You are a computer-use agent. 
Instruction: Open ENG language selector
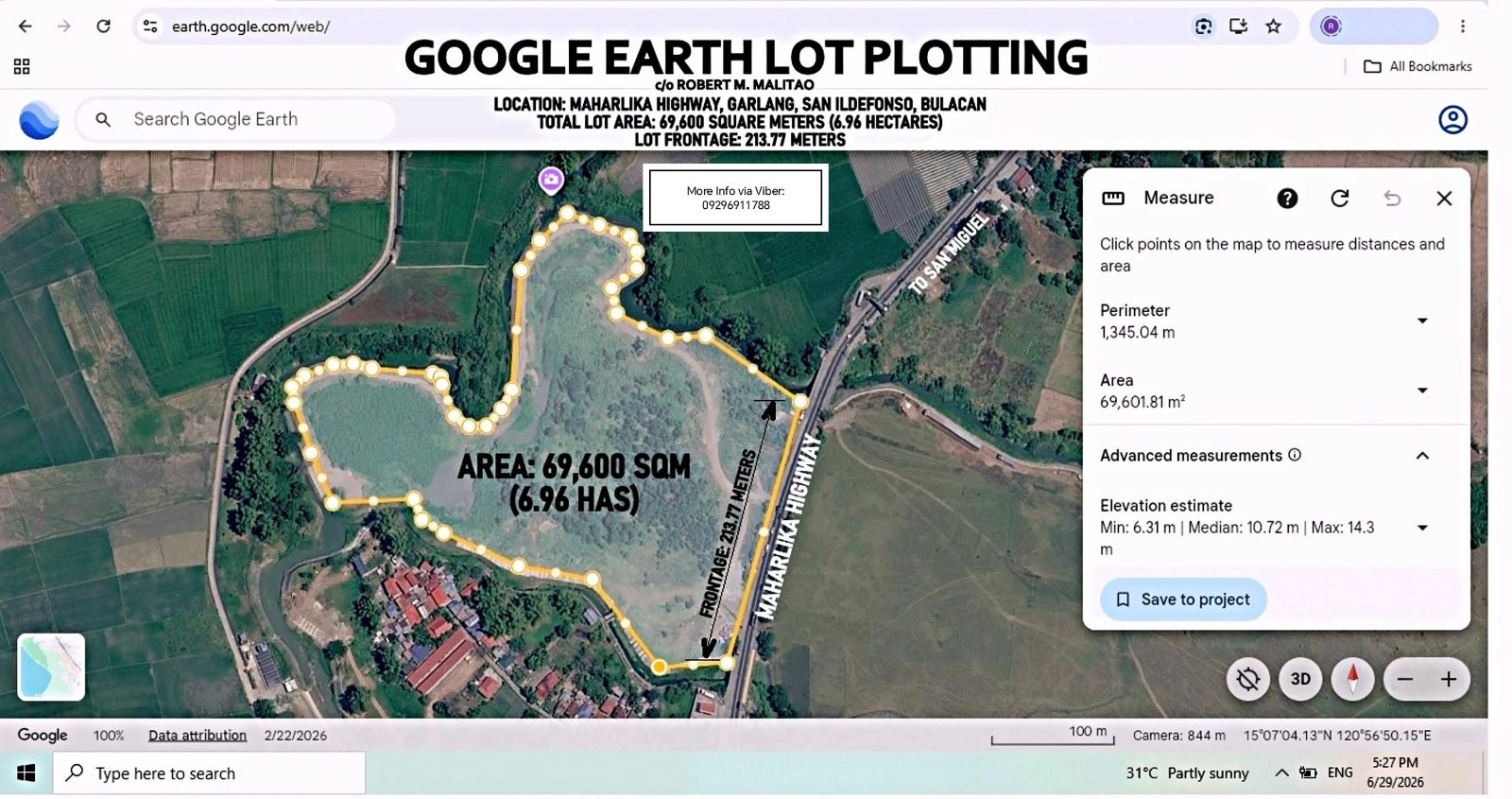[x=1340, y=773]
